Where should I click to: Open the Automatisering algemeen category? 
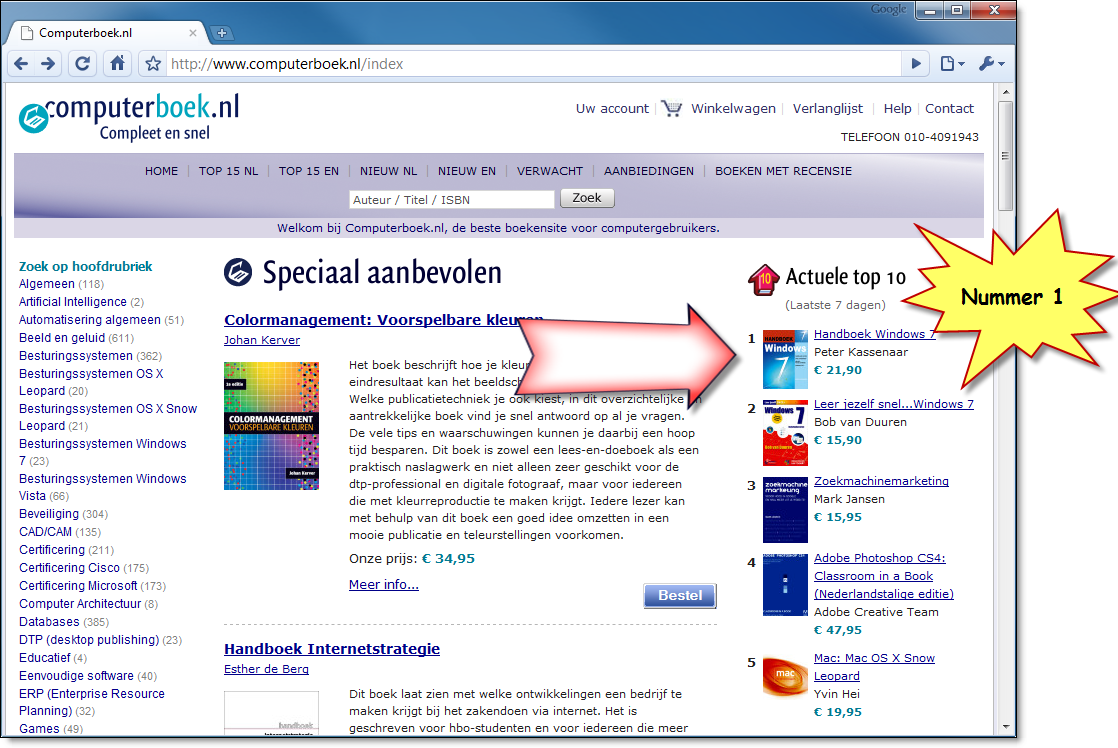point(90,319)
